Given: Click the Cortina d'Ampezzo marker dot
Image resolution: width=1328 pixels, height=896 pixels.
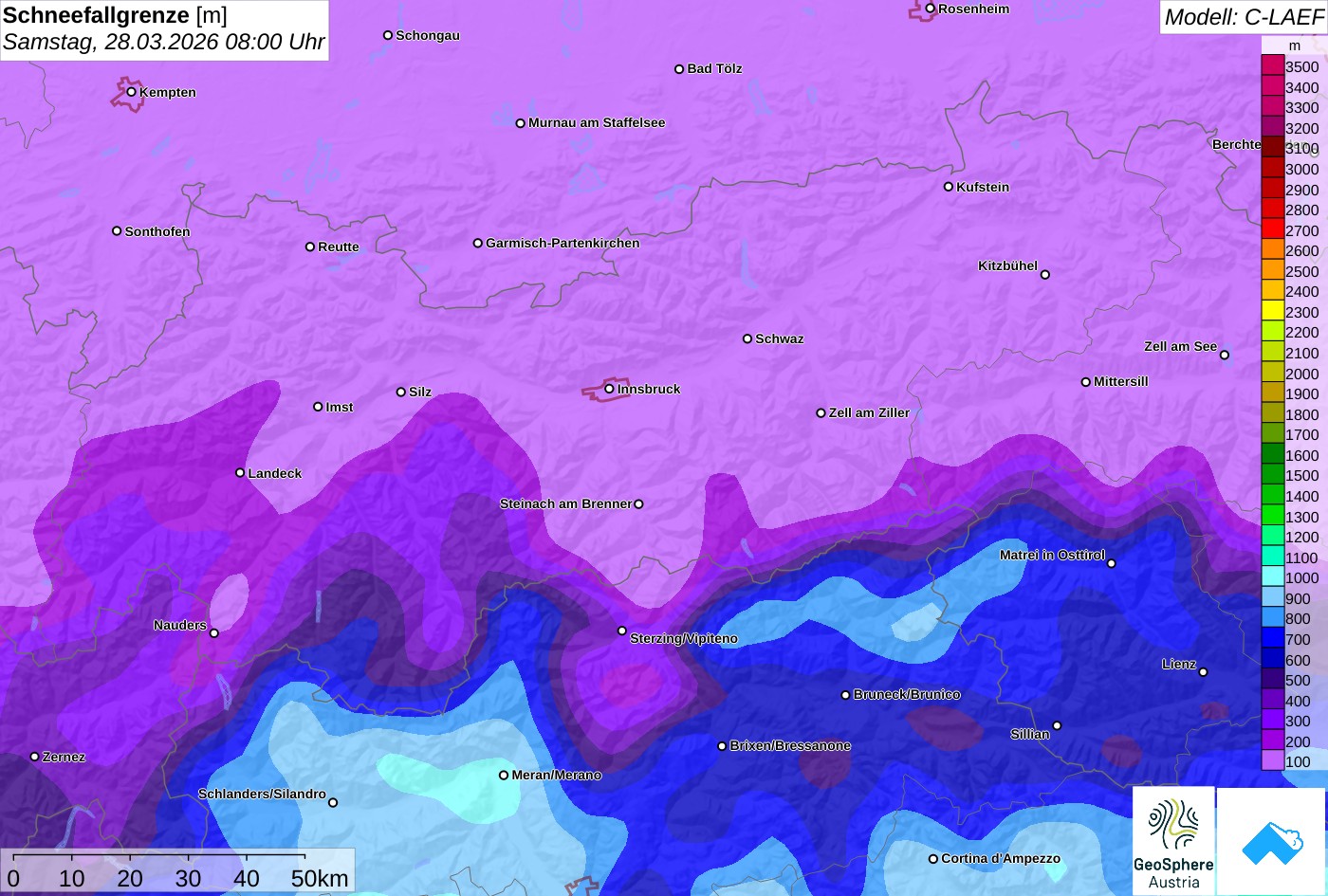Looking at the screenshot, I should point(933,859).
